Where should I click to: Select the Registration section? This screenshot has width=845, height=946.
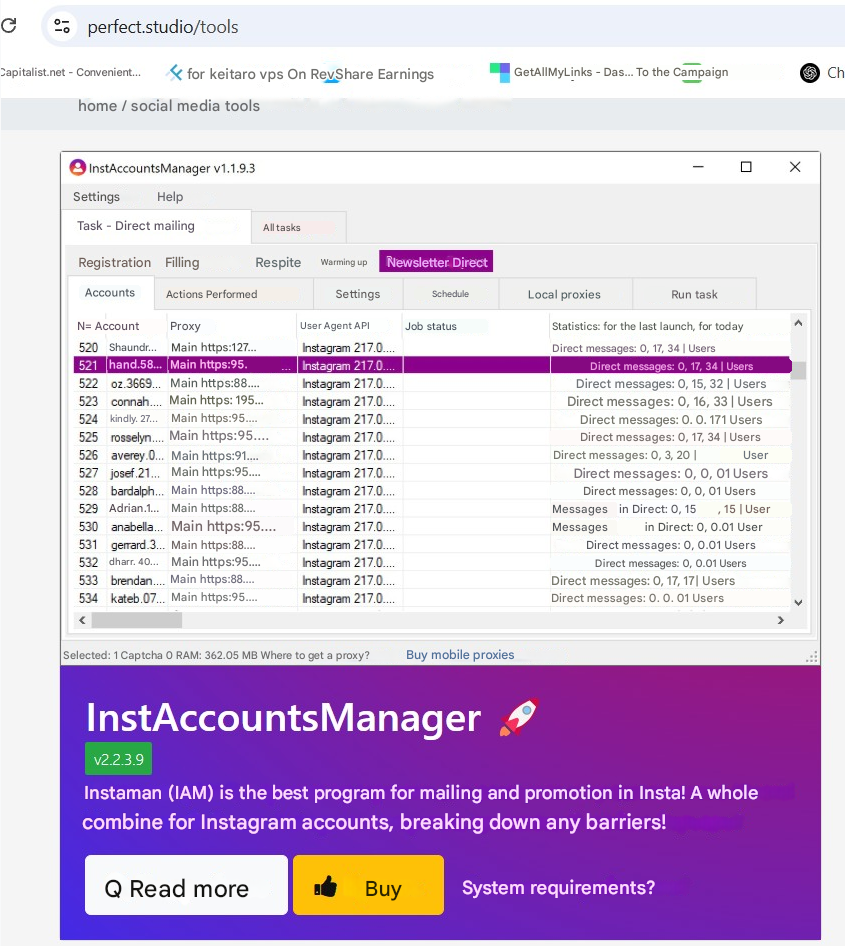click(115, 262)
